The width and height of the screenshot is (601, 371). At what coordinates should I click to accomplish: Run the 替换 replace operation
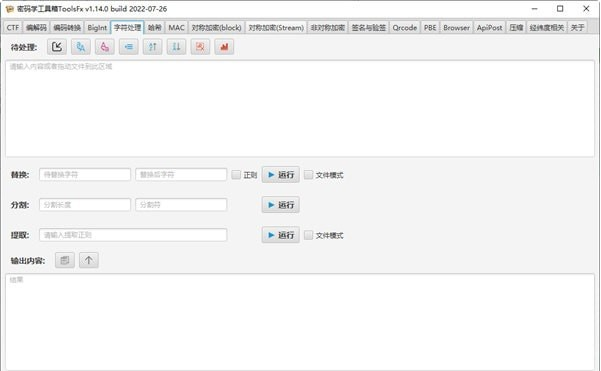281,175
